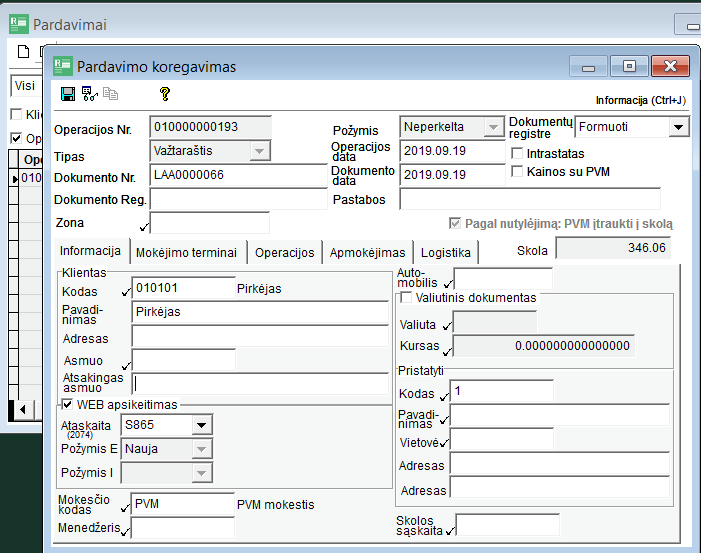Click the Dokumento data field
This screenshot has width=704, height=556.
[x=452, y=175]
